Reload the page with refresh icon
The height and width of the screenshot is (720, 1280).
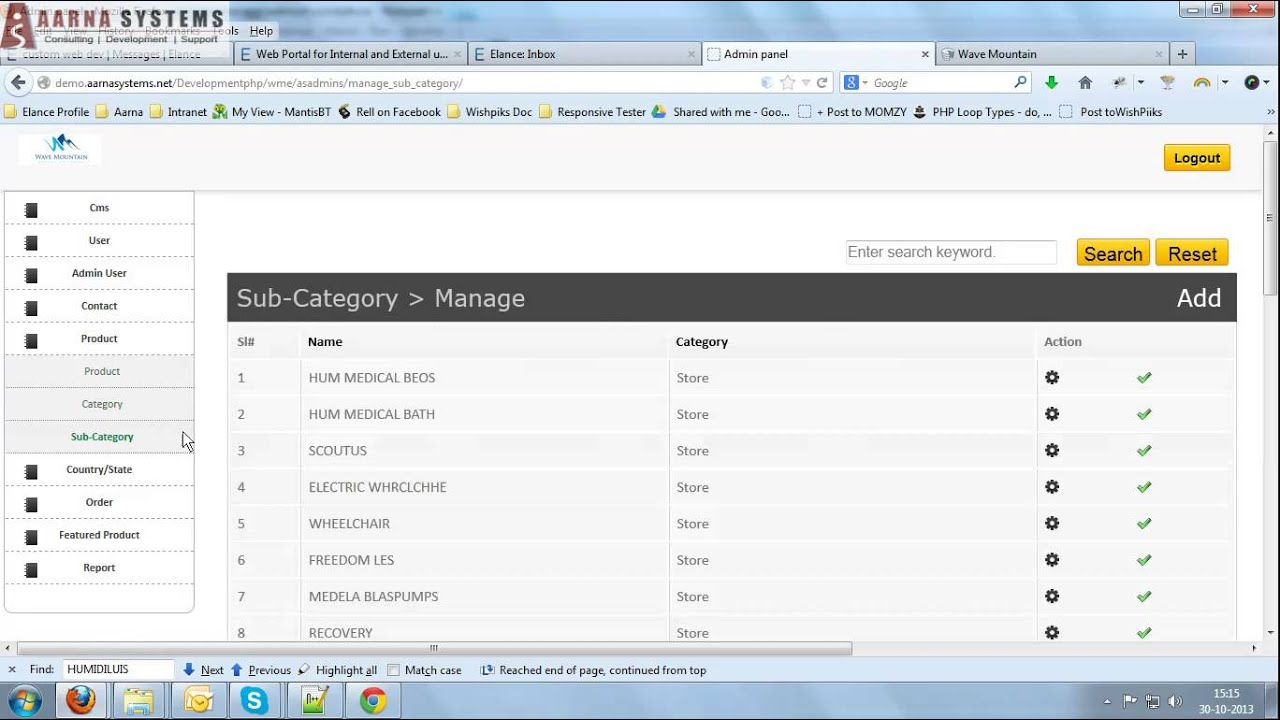(822, 83)
